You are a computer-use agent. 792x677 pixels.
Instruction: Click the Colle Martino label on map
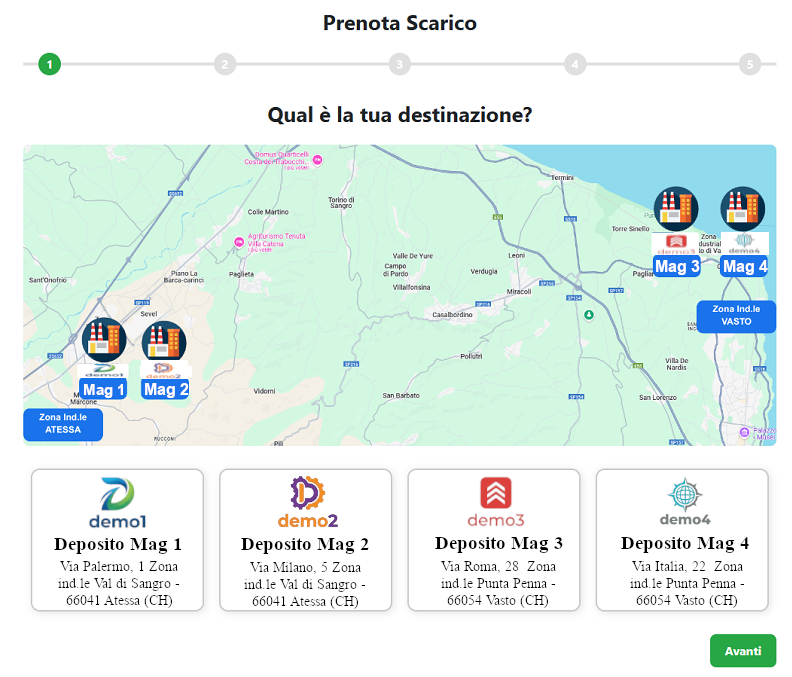[x=268, y=212]
